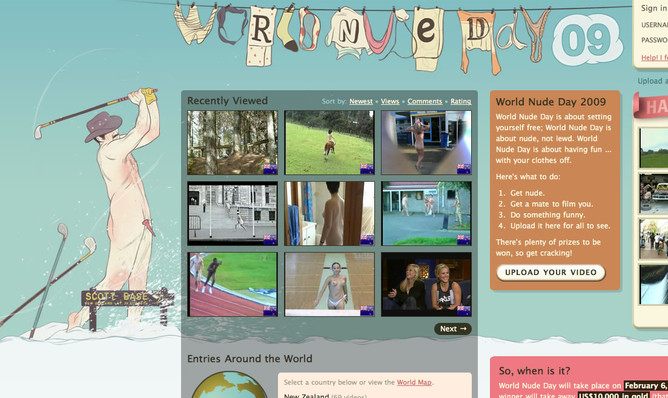Click the New Zealand country entry

[325, 395]
